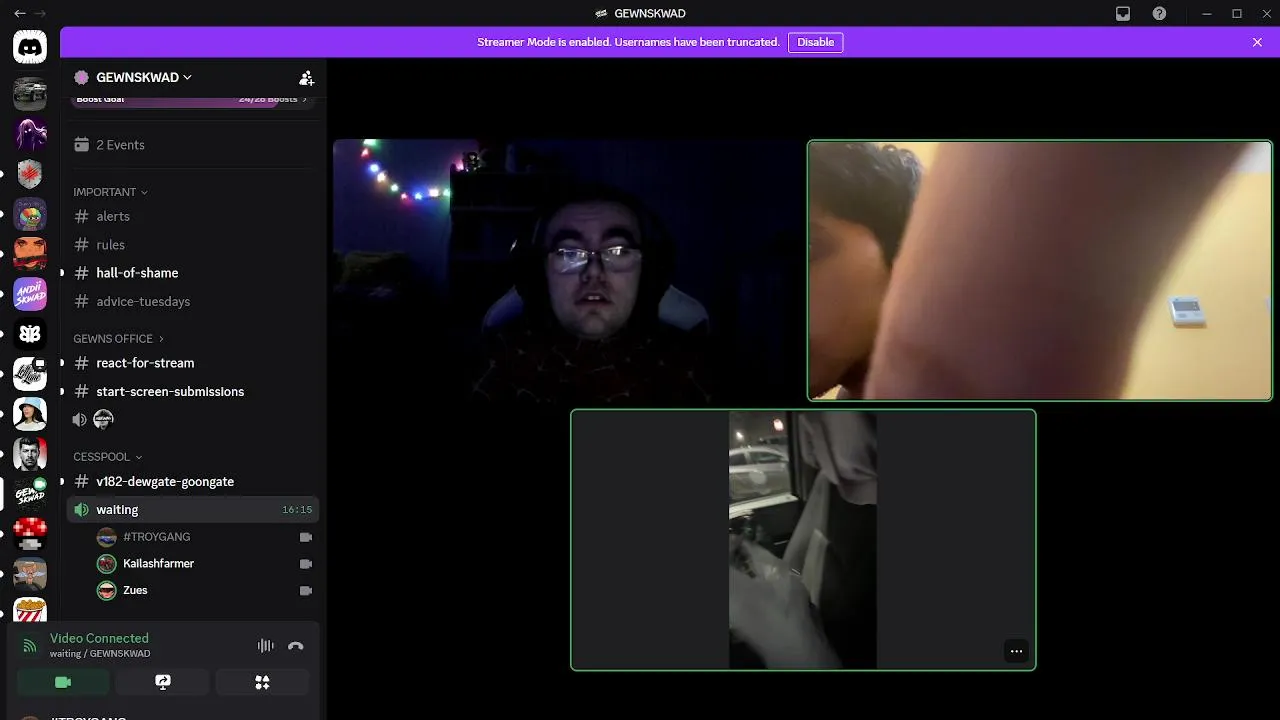Viewport: 1280px width, 720px height.
Task: Select user #TROYGANG in voice list
Action: (x=205, y=537)
